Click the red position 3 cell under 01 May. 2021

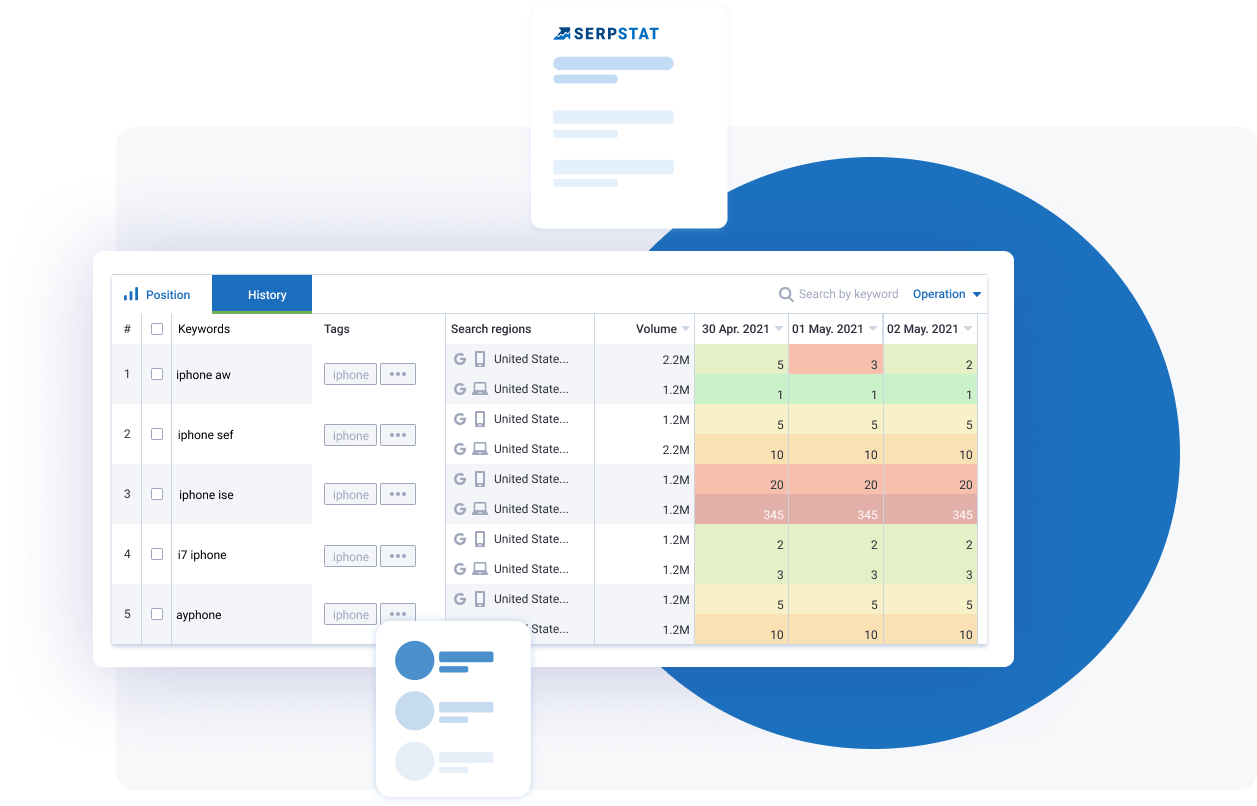point(836,359)
